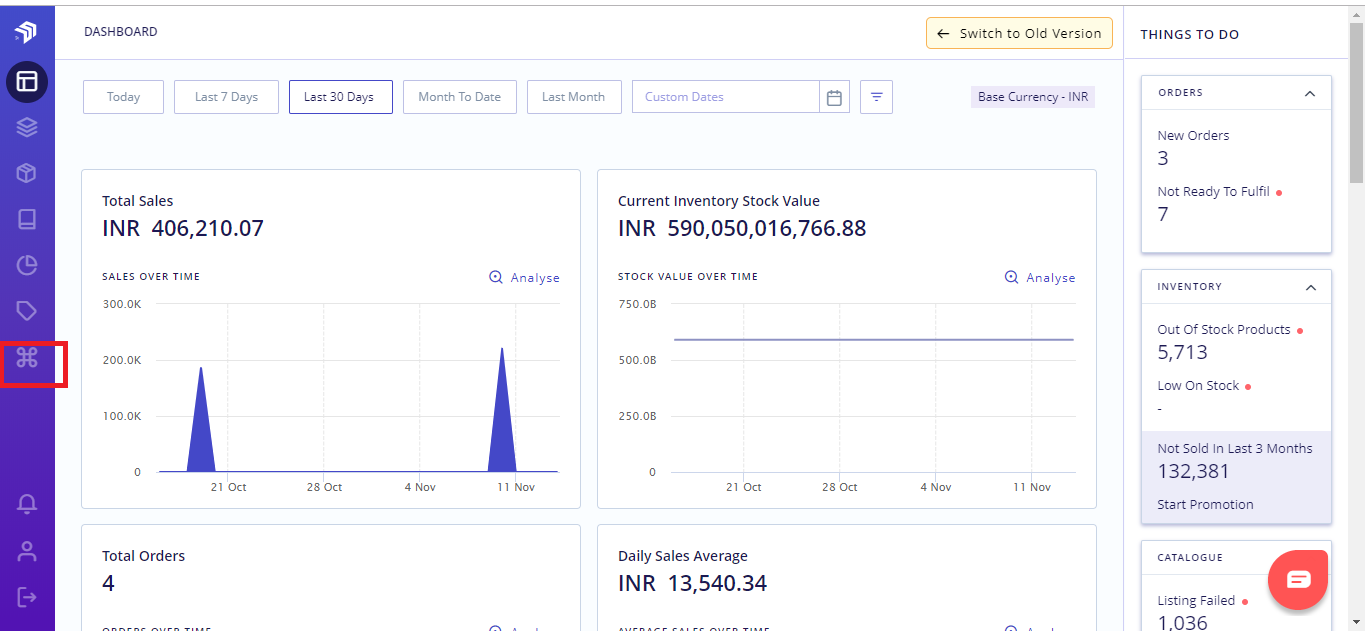Click the Total Orders value 4
Viewport: 1365px width, 631px height.
click(x=108, y=583)
